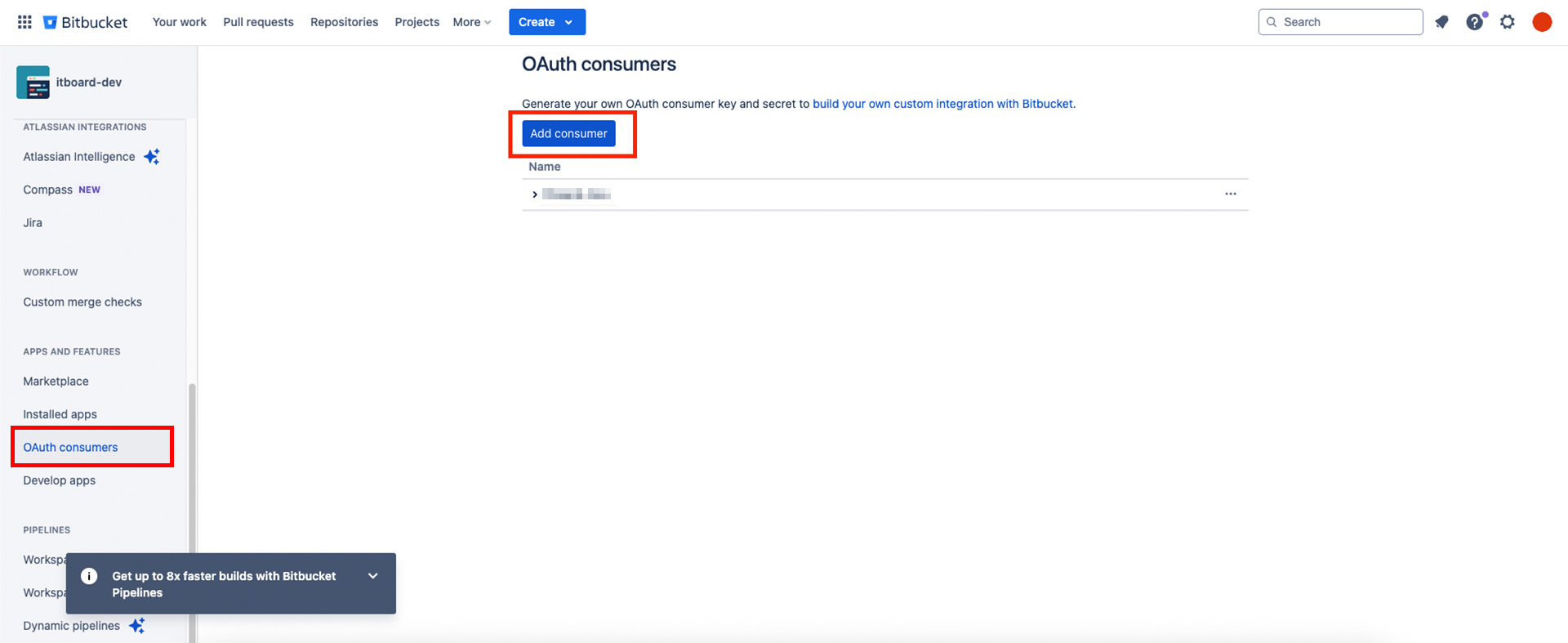
Task: Click the info icon in the Pipelines banner
Action: [x=89, y=576]
